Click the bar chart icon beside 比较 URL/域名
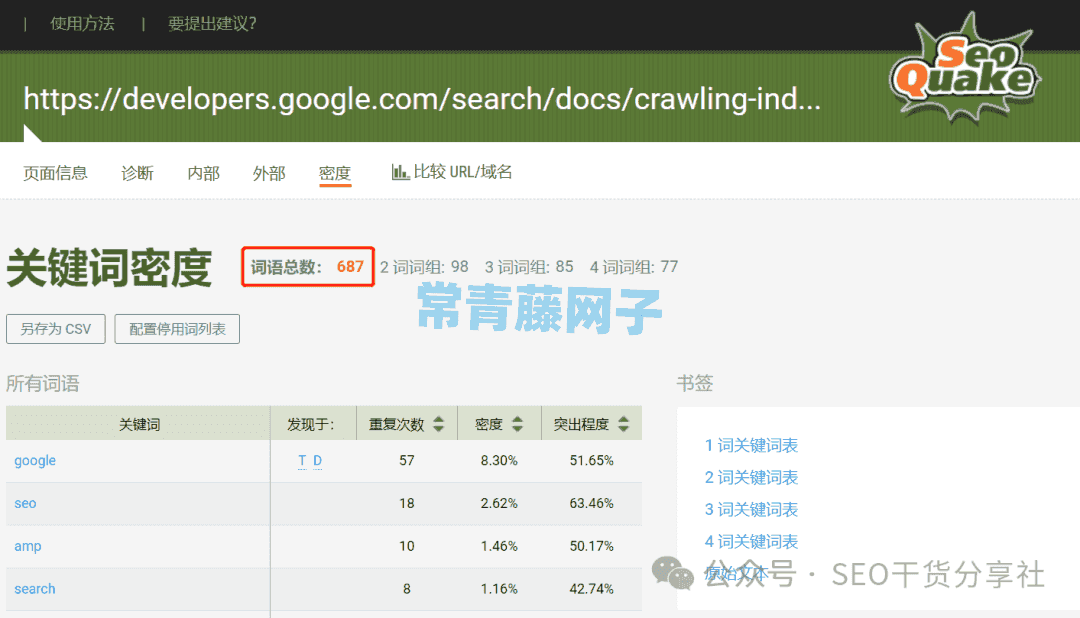Screen dimensions: 1080x618 point(400,172)
